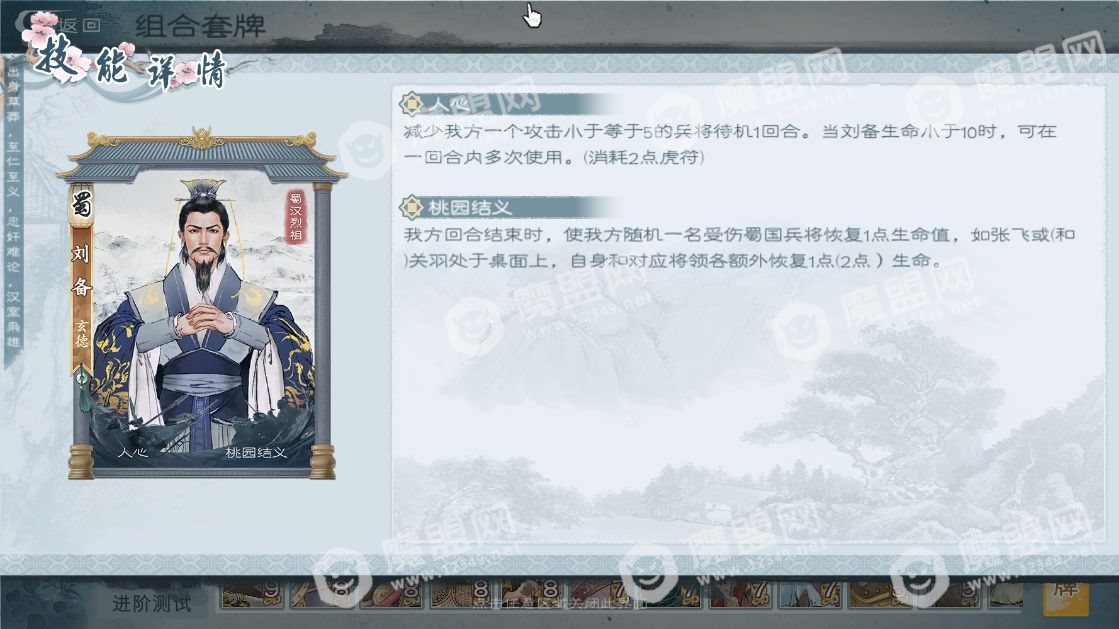Click the 桃园结义 label under the portrait
Viewport: 1119px width, 629px height.
coord(255,452)
